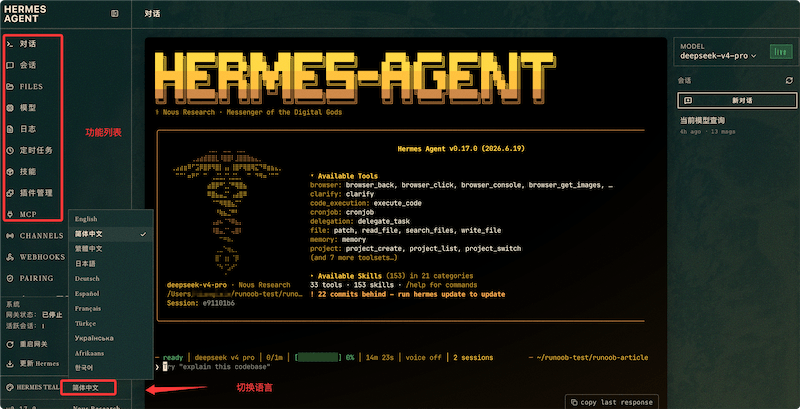Click the 'Hermes Agent v0.17.0 (2026.6.19)' title text
This screenshot has width=800, height=409.
(x=461, y=149)
